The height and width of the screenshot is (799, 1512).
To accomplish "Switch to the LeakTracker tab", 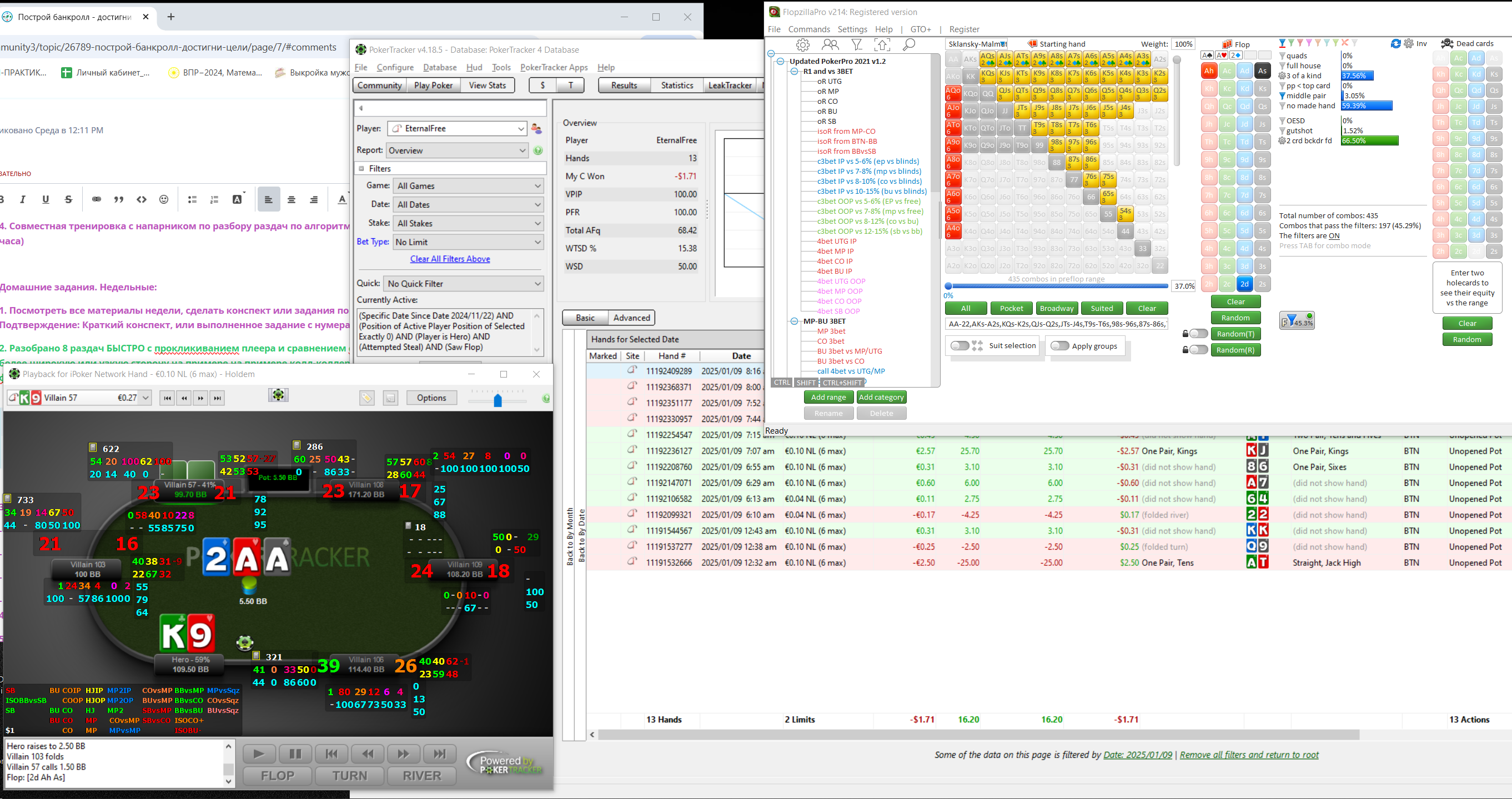I will [x=730, y=86].
